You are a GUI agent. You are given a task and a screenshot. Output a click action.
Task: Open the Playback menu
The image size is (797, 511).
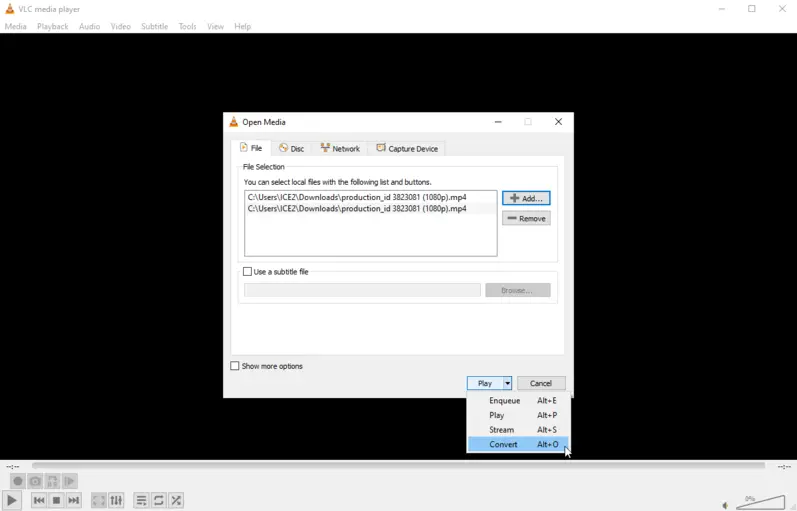click(52, 26)
